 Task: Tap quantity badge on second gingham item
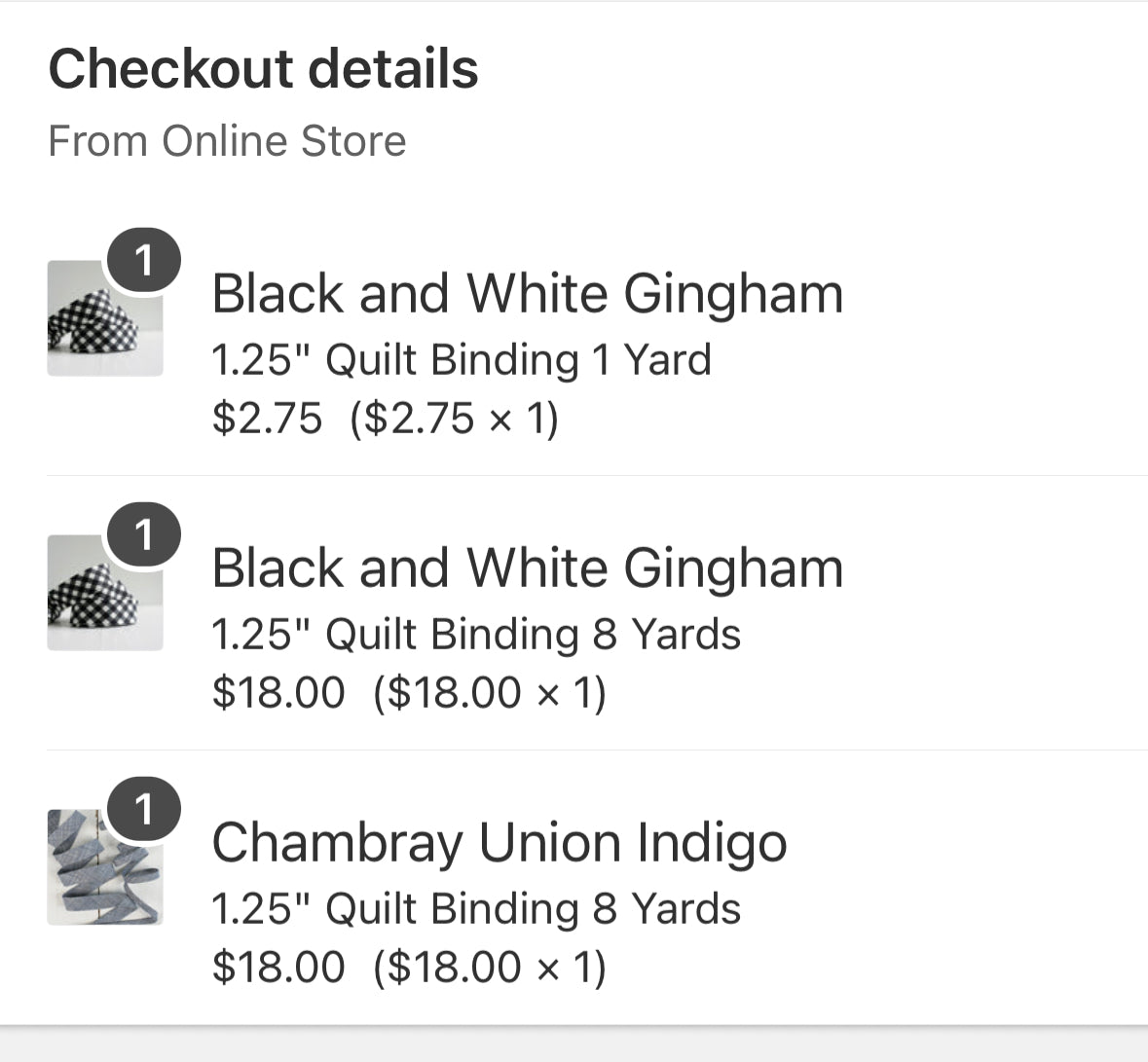coord(144,535)
